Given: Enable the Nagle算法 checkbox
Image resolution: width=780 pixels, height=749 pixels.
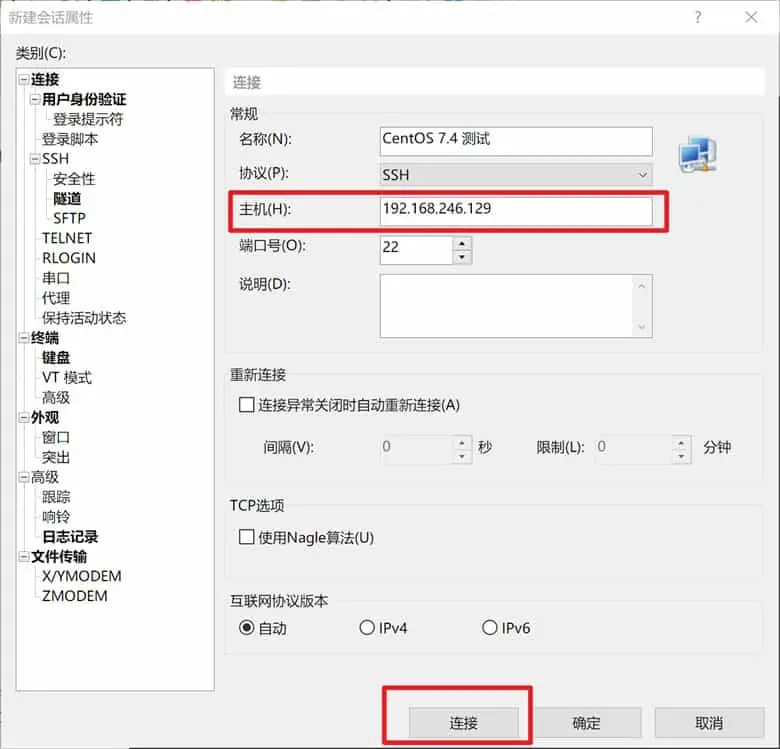Looking at the screenshot, I should coord(247,537).
